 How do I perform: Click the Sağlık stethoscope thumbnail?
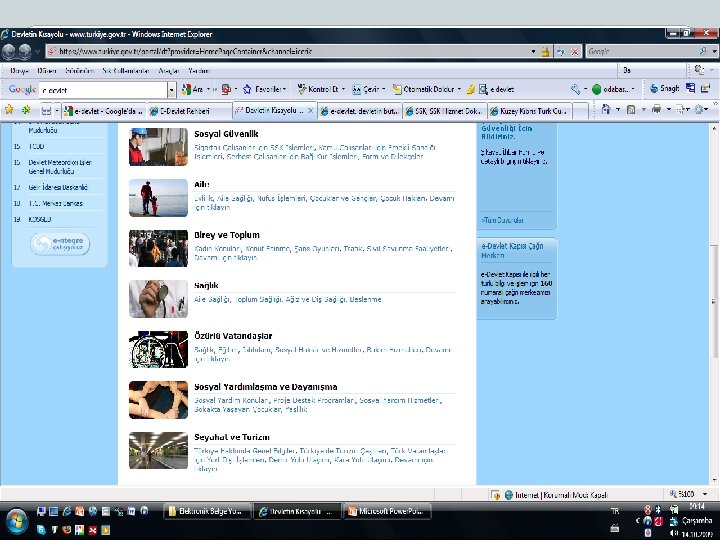coord(158,299)
